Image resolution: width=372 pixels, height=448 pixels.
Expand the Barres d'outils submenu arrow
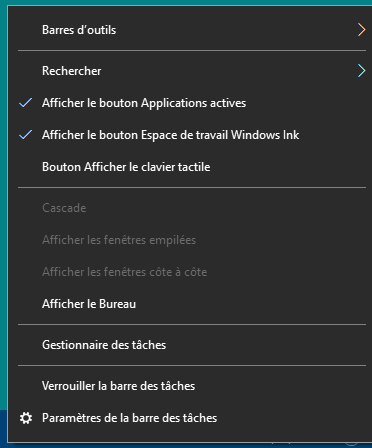pos(361,30)
